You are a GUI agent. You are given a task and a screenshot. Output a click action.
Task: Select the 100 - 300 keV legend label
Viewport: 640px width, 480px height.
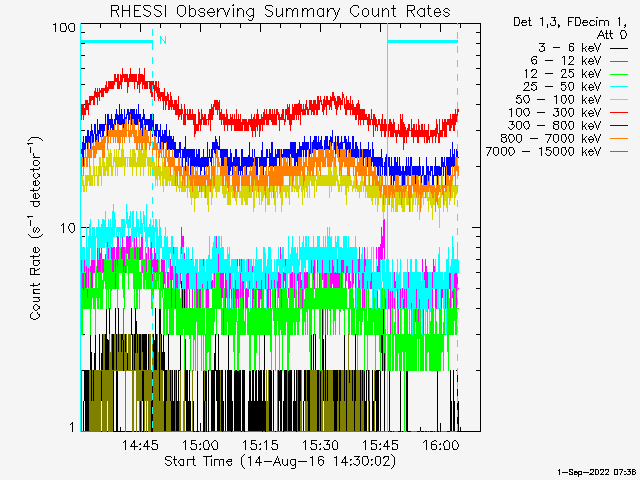554,113
